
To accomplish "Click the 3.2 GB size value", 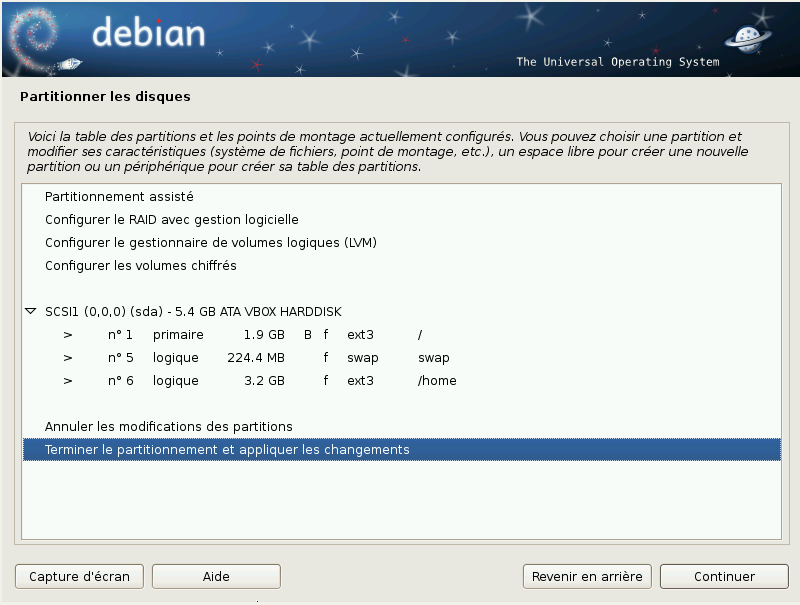I will 264,381.
